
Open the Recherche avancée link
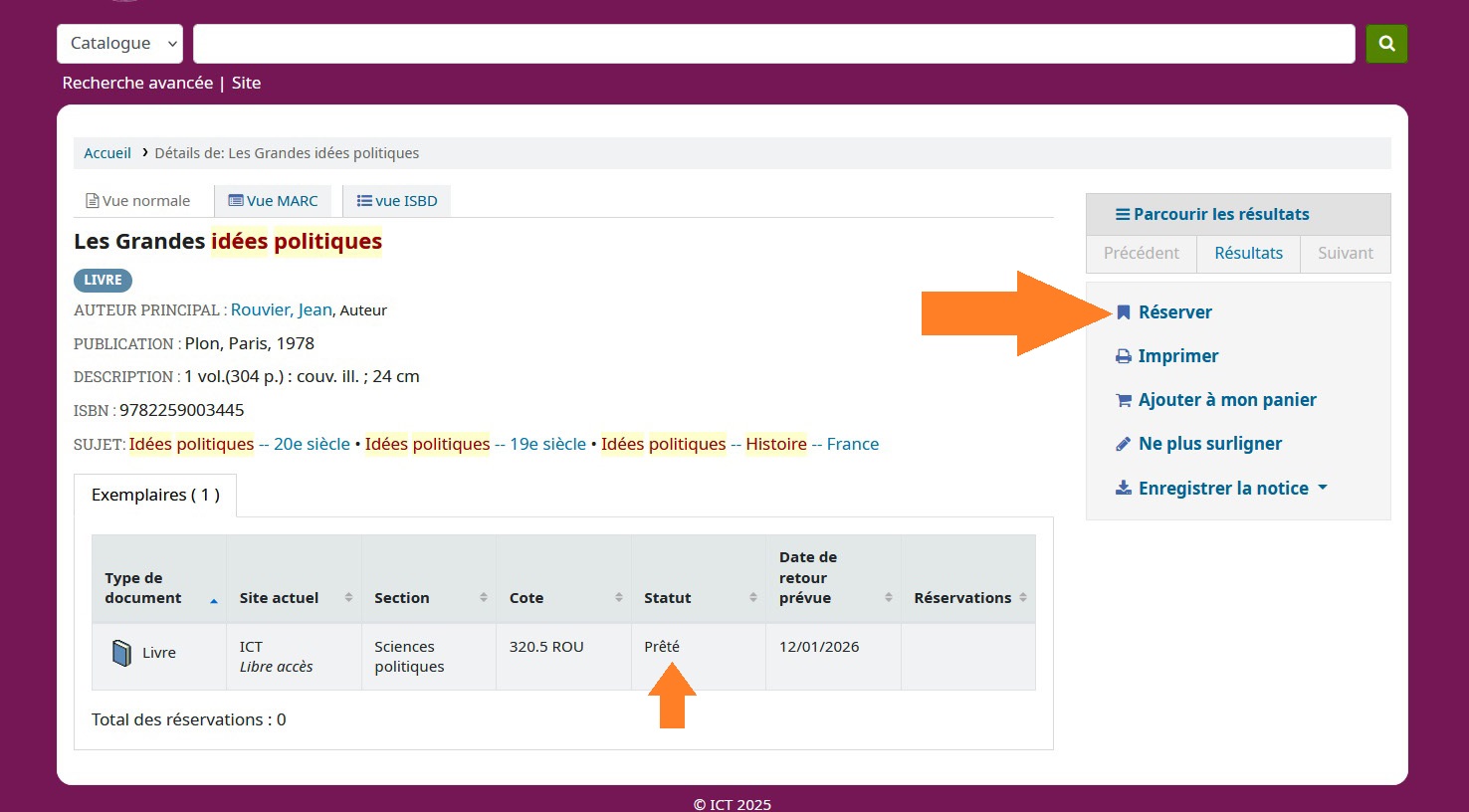137,83
